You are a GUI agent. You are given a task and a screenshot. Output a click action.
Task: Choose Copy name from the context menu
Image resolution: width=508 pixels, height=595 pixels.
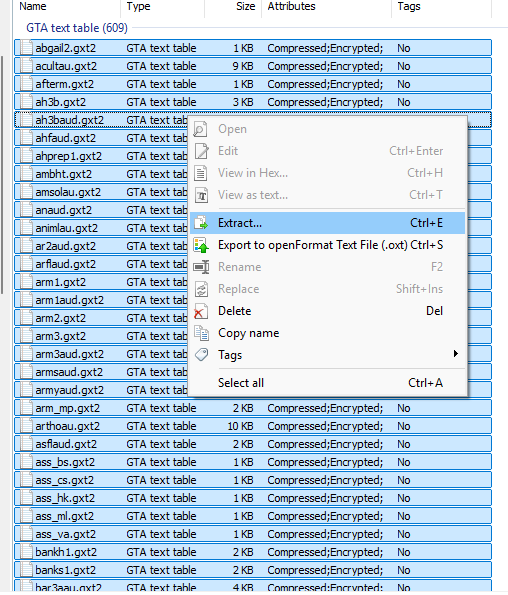pyautogui.click(x=327, y=333)
